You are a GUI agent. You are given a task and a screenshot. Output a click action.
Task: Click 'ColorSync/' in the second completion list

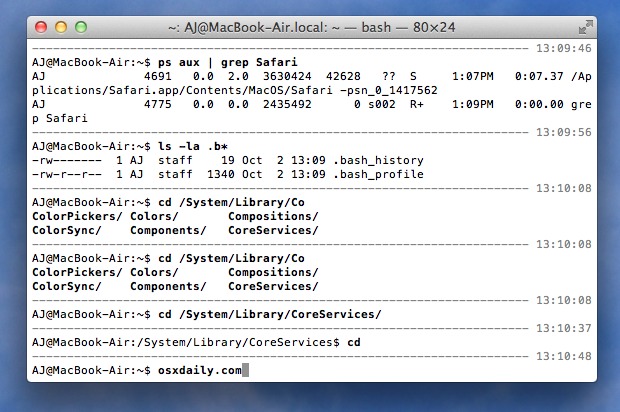[67, 286]
